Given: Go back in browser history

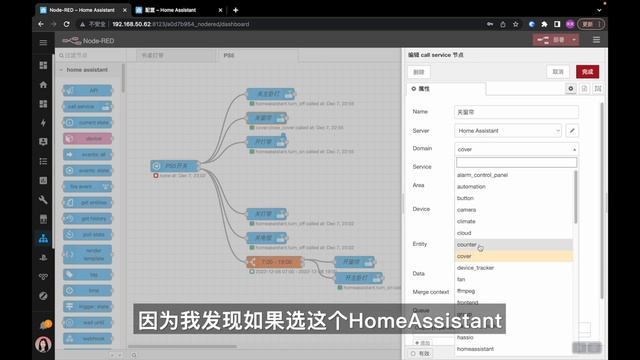Looking at the screenshot, I should coord(41,24).
